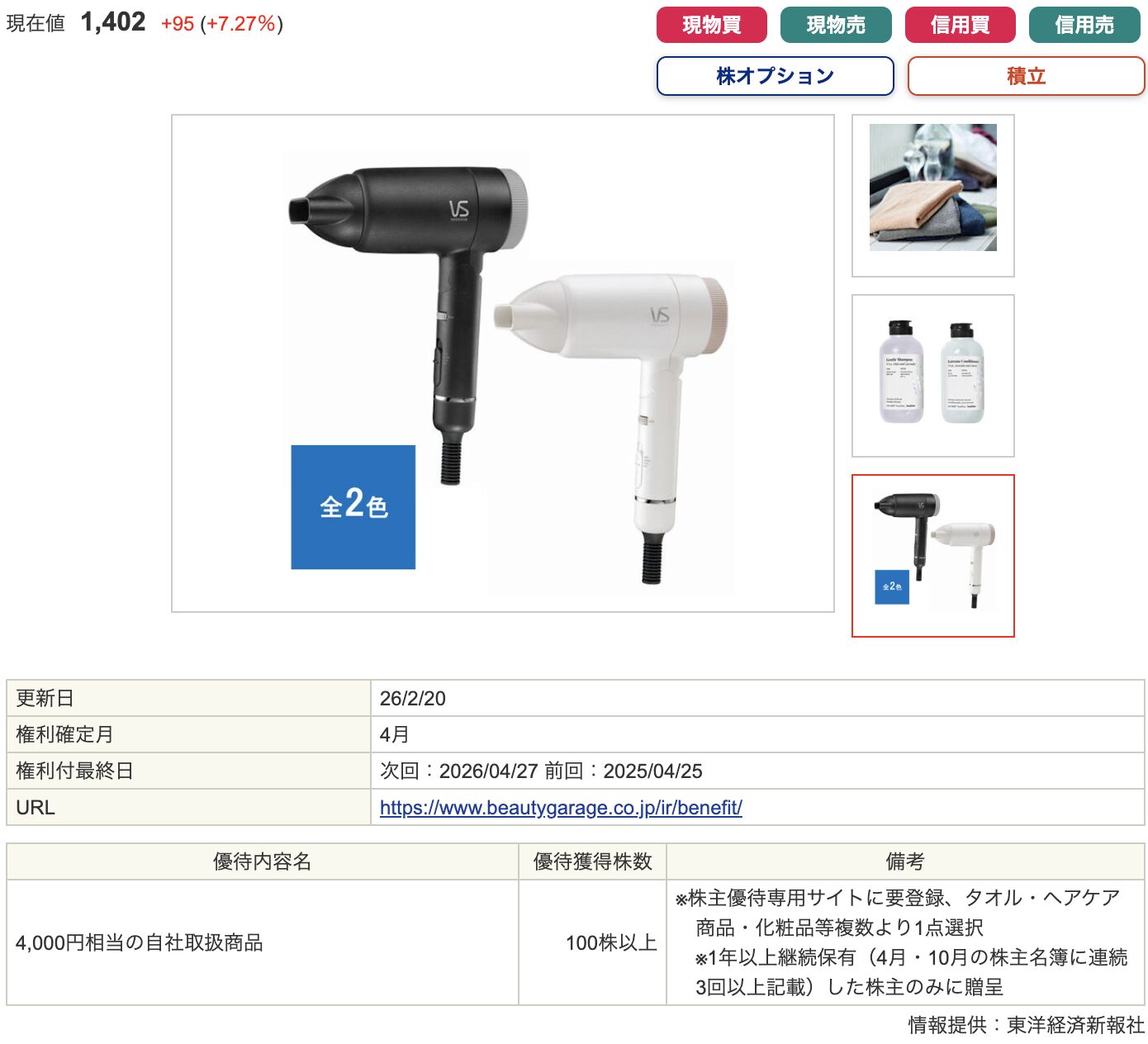This screenshot has height=1044, width=1148.
Task: Click the 現物売 sell button
Action: [836, 25]
